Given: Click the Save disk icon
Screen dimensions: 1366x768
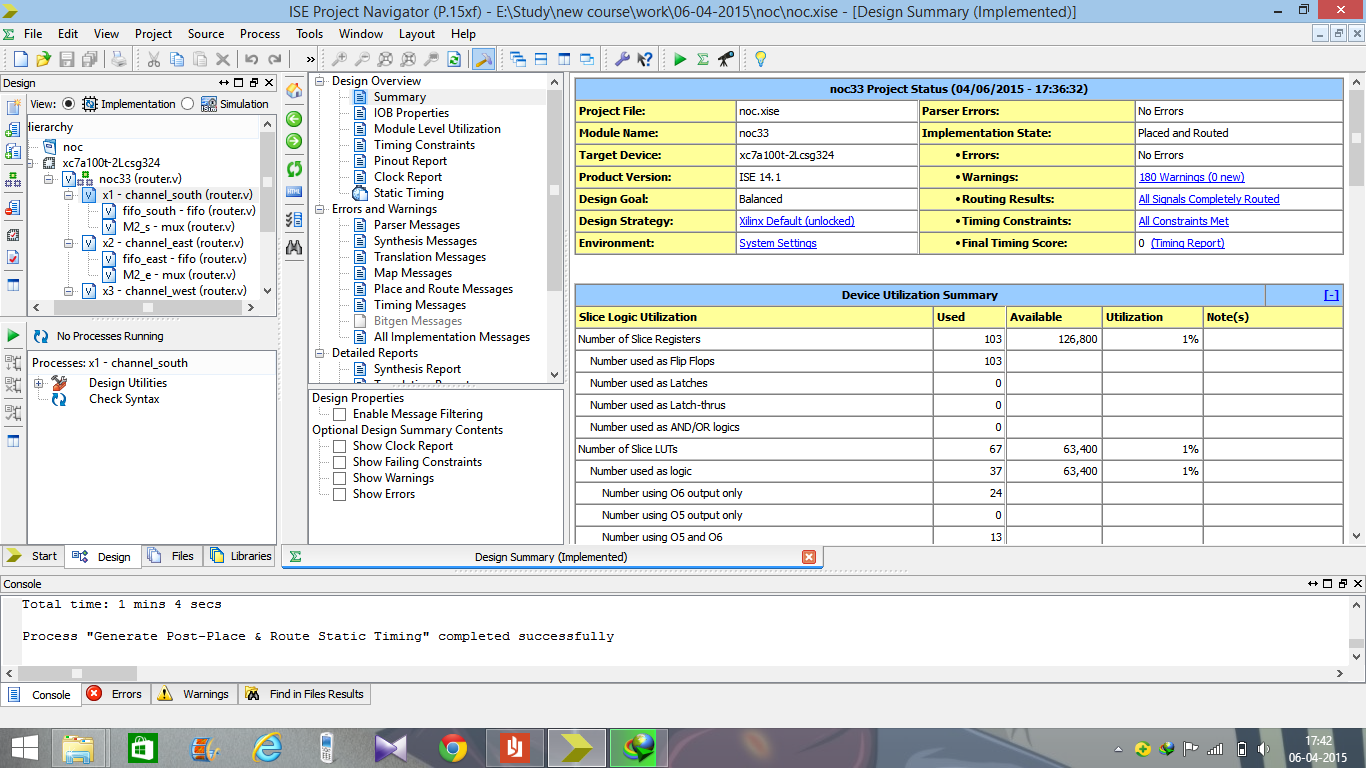Looking at the screenshot, I should point(67,59).
